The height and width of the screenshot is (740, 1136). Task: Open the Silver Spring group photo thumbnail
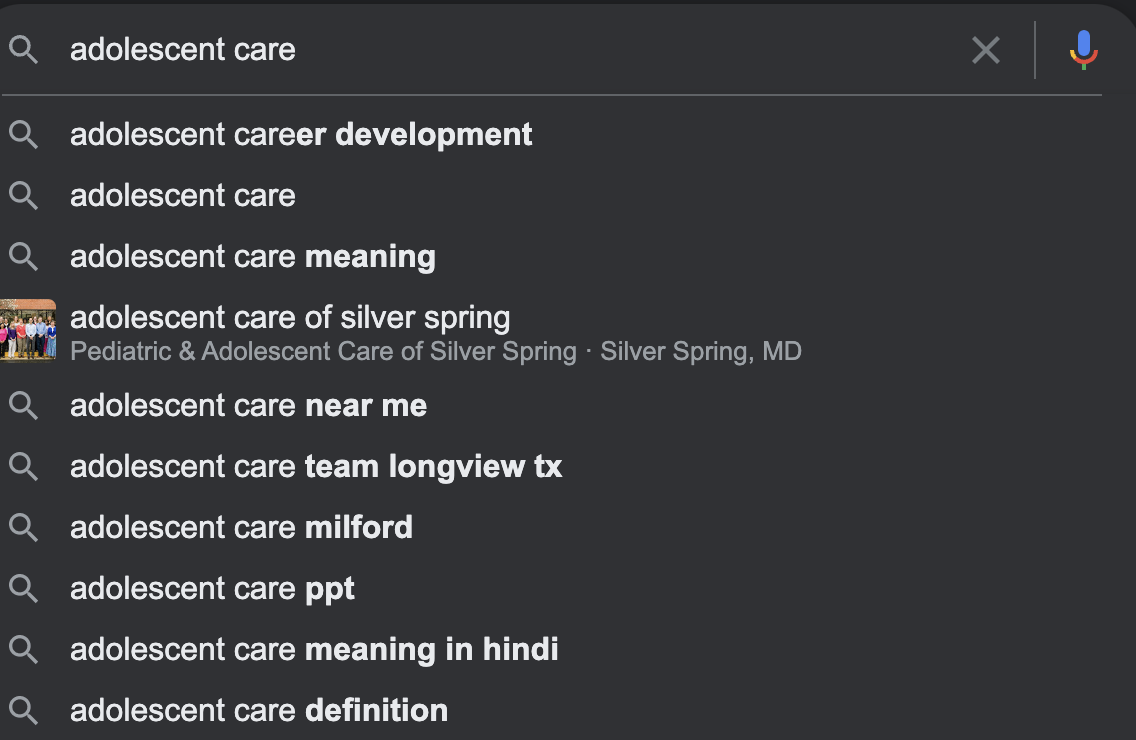(x=28, y=331)
